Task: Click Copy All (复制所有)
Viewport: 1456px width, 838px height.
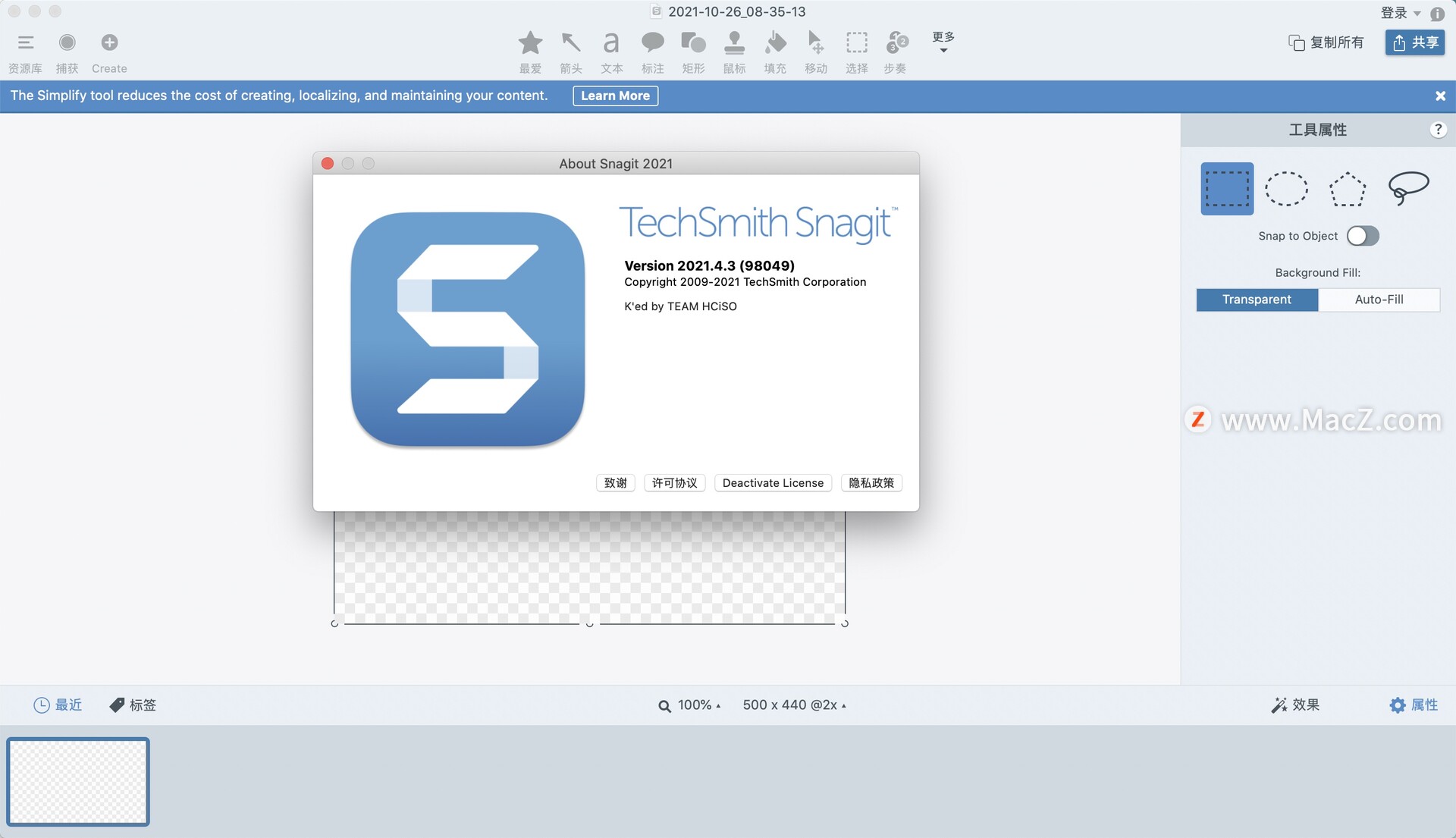Action: tap(1326, 42)
